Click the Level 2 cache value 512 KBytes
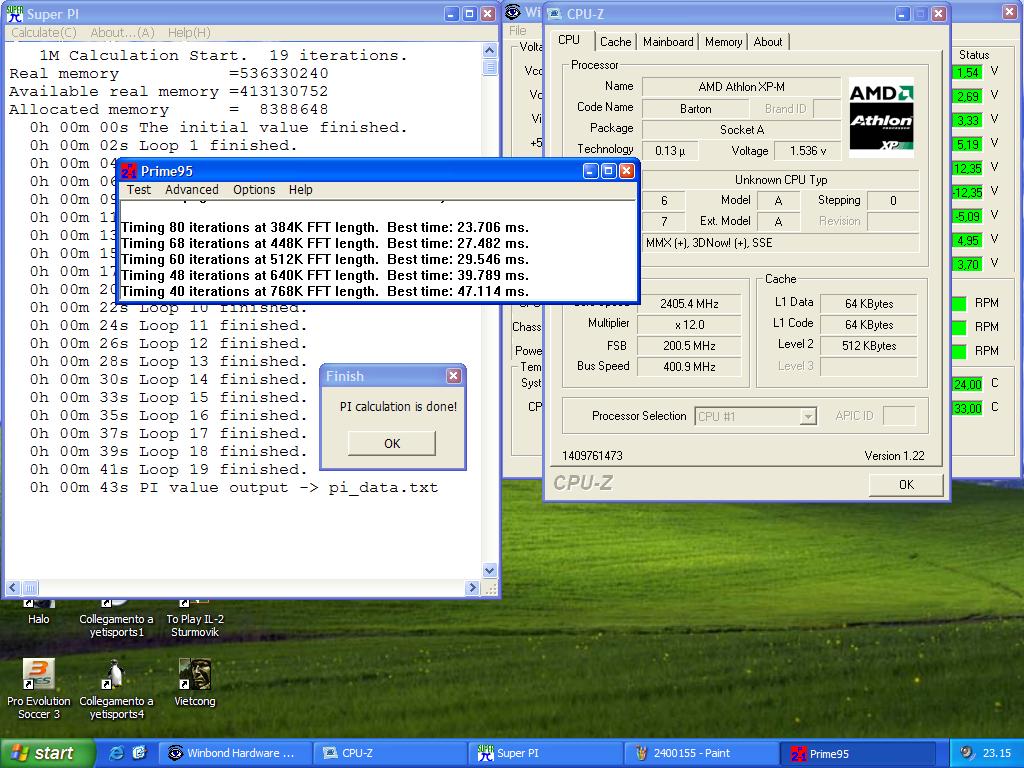The image size is (1024, 768). point(869,346)
